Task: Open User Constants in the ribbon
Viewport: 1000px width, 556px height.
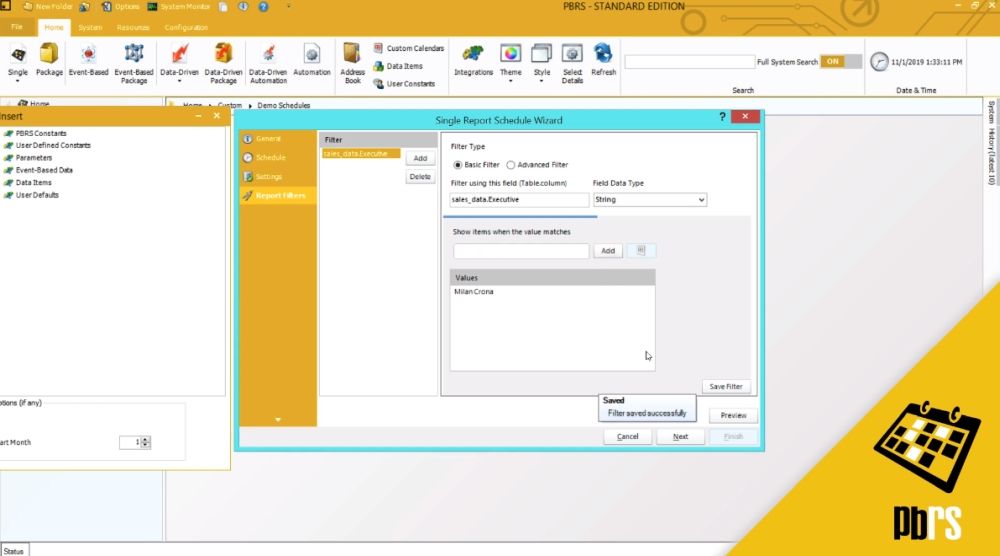Action: [x=404, y=84]
